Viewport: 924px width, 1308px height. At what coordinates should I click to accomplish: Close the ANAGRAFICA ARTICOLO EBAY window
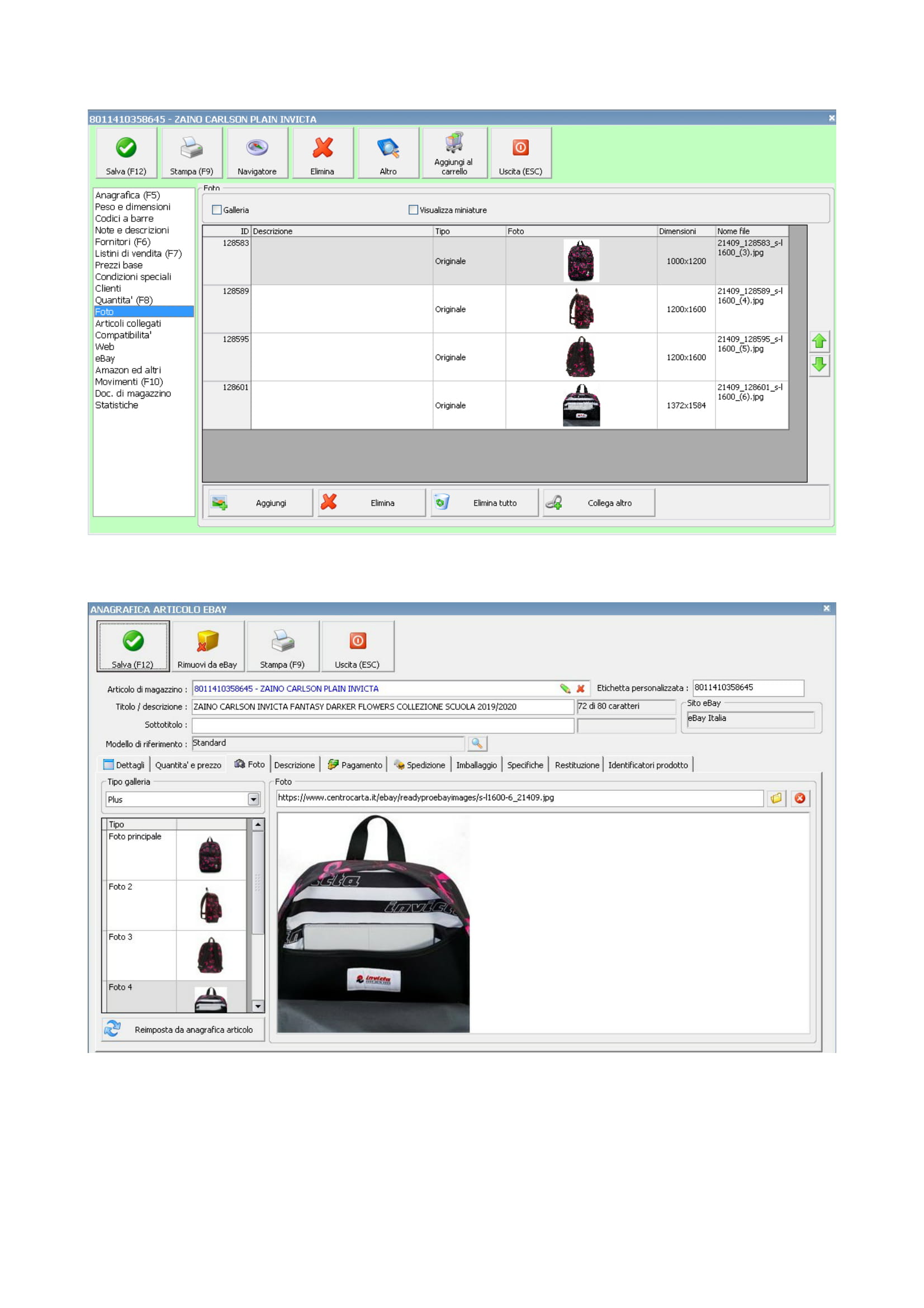[x=826, y=608]
